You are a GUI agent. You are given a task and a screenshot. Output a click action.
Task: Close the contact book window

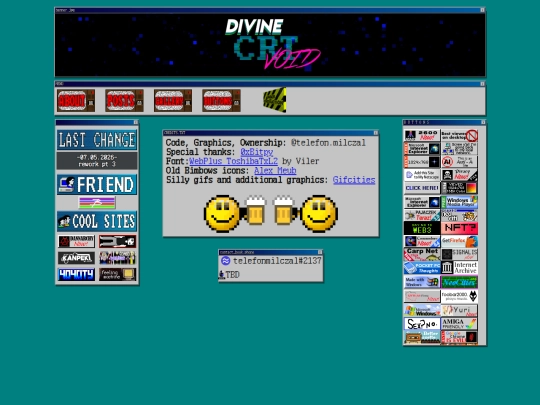(x=320, y=252)
